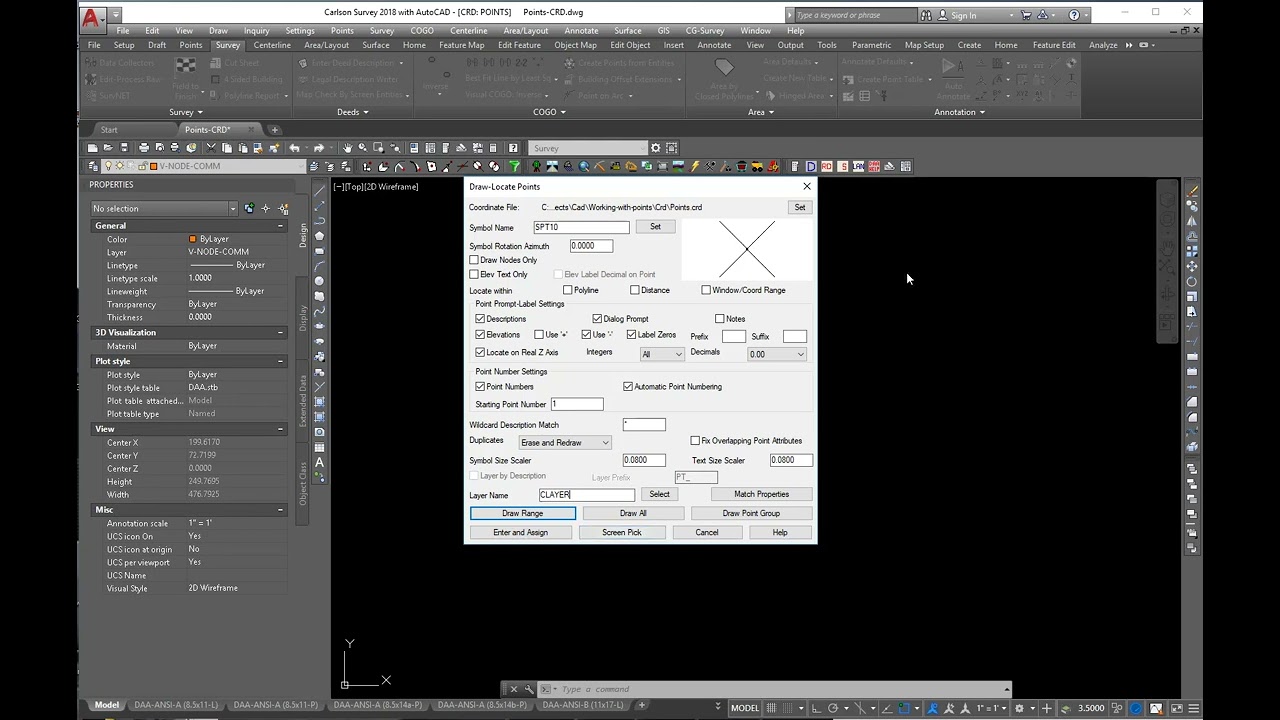This screenshot has width=1280, height=720.
Task: Open the COGO menu in the menu bar
Action: pos(422,31)
